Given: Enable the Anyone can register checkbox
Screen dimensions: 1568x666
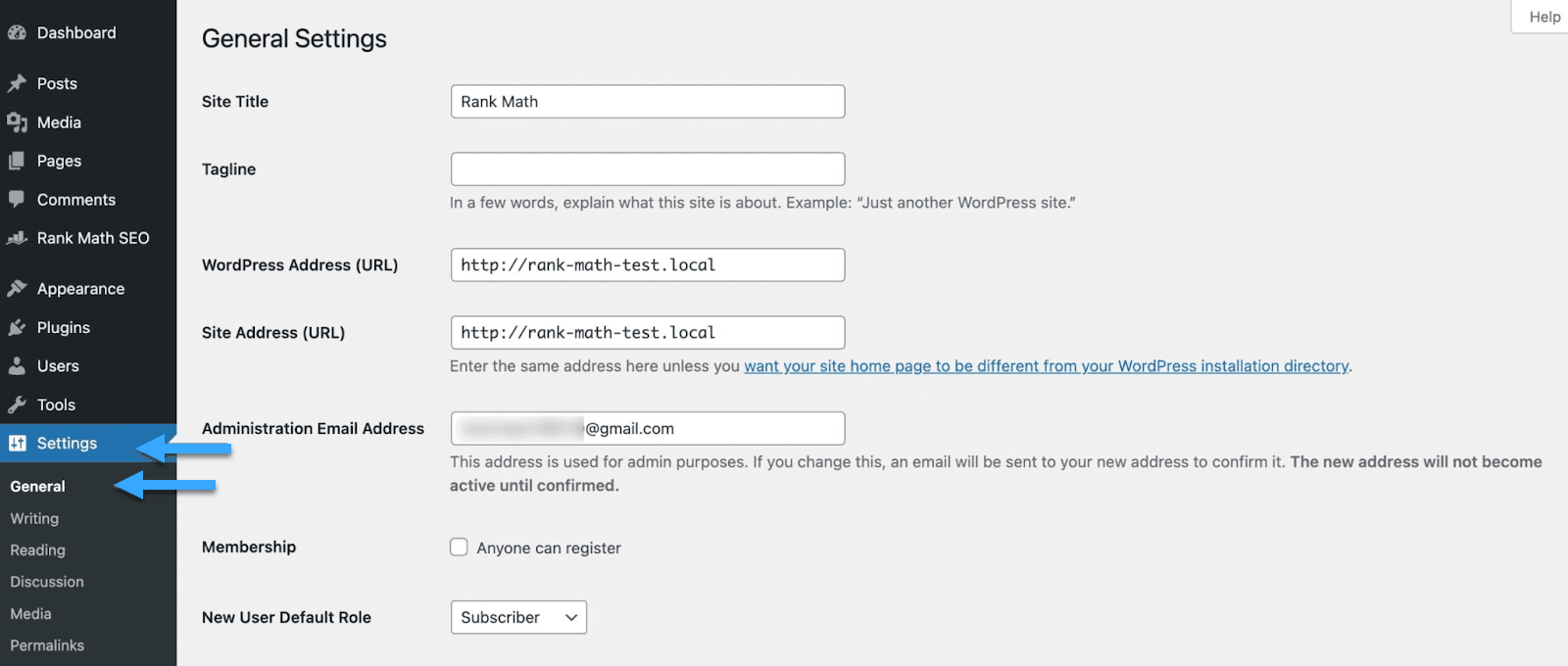Looking at the screenshot, I should (x=459, y=547).
